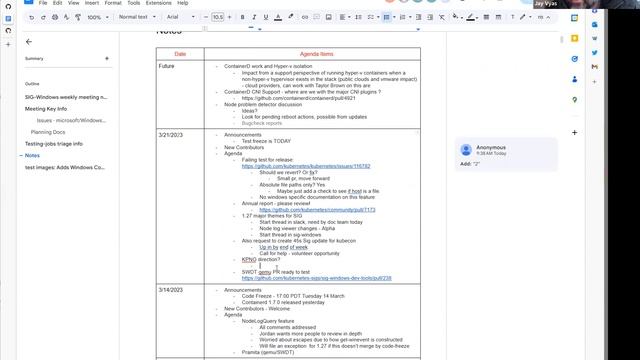Image resolution: width=640 pixels, height=360 pixels.
Task: Collapse the toolbar with the up chevron
Action: (548, 17)
